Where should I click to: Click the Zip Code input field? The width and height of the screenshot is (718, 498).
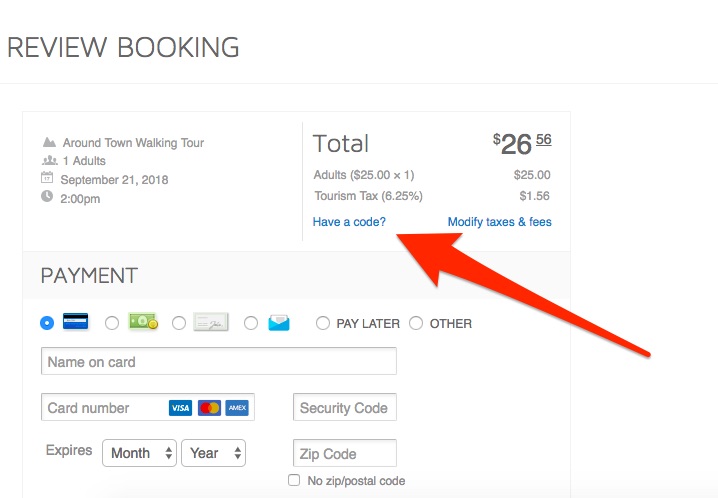tap(345, 453)
